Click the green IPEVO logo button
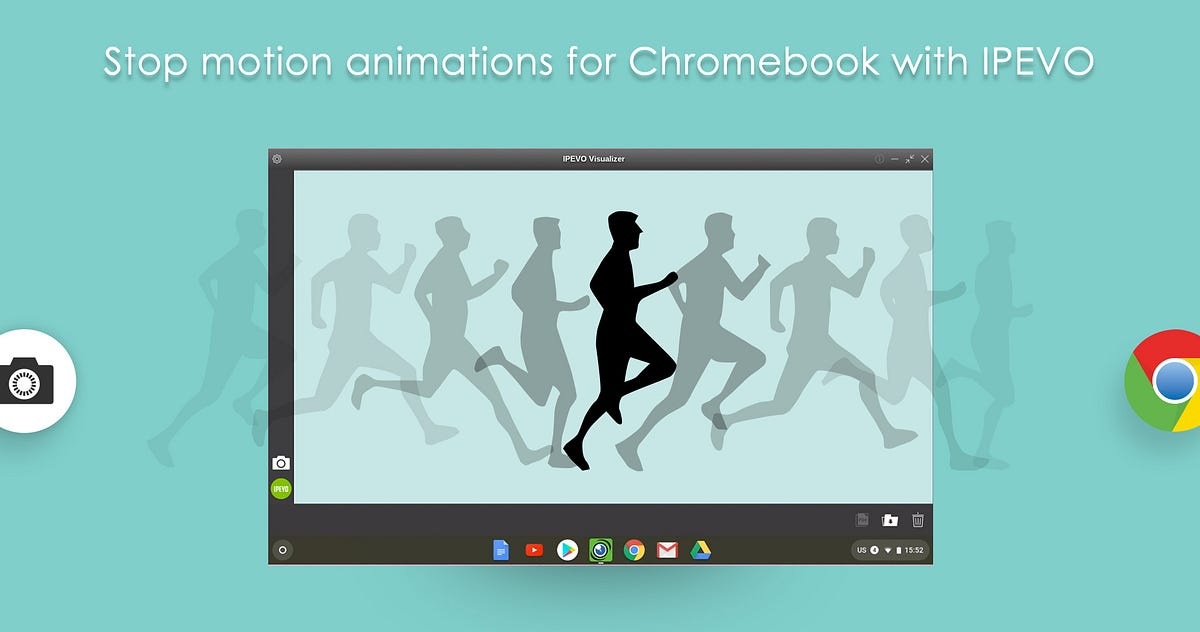The width and height of the screenshot is (1200, 632). click(281, 489)
